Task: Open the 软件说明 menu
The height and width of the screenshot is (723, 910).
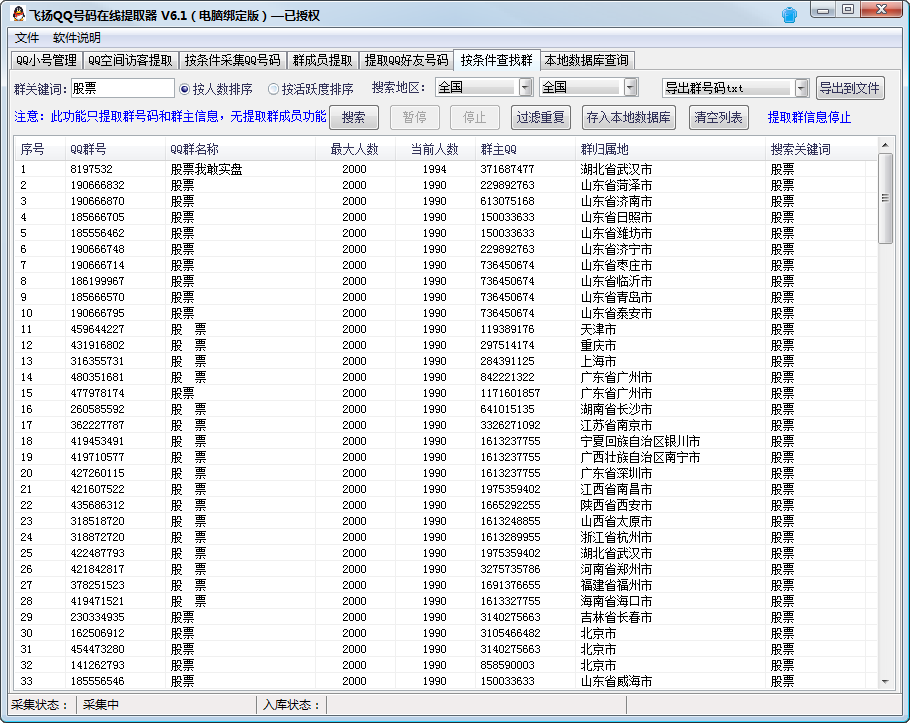Action: click(x=77, y=37)
